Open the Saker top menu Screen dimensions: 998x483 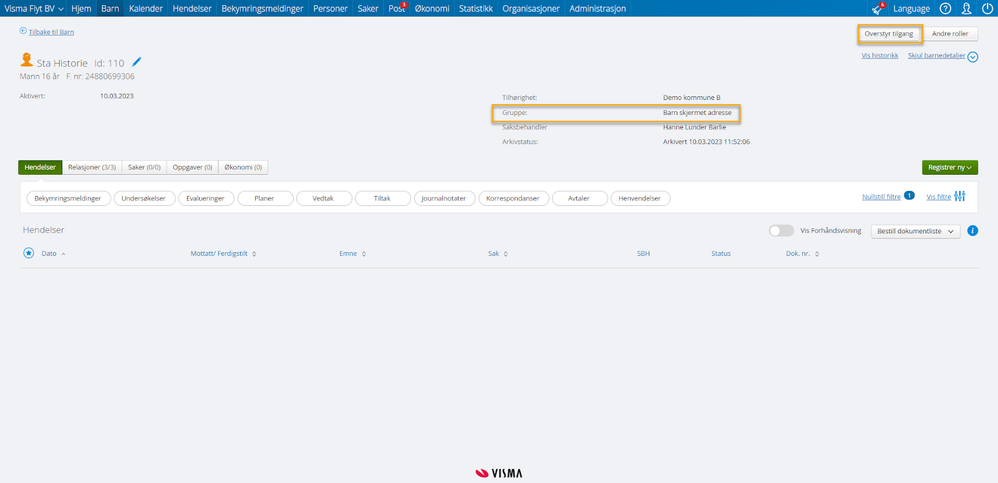368,9
